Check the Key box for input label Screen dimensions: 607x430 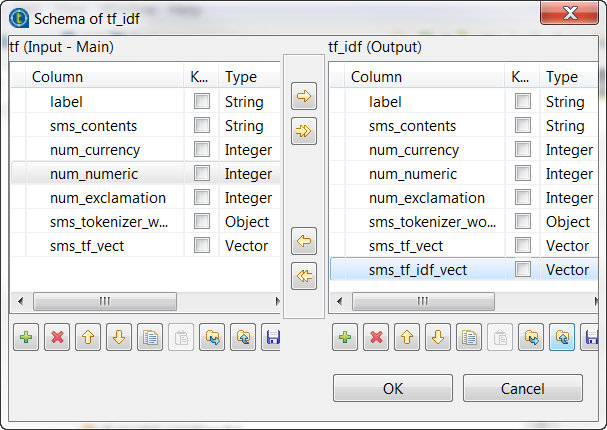tap(202, 101)
